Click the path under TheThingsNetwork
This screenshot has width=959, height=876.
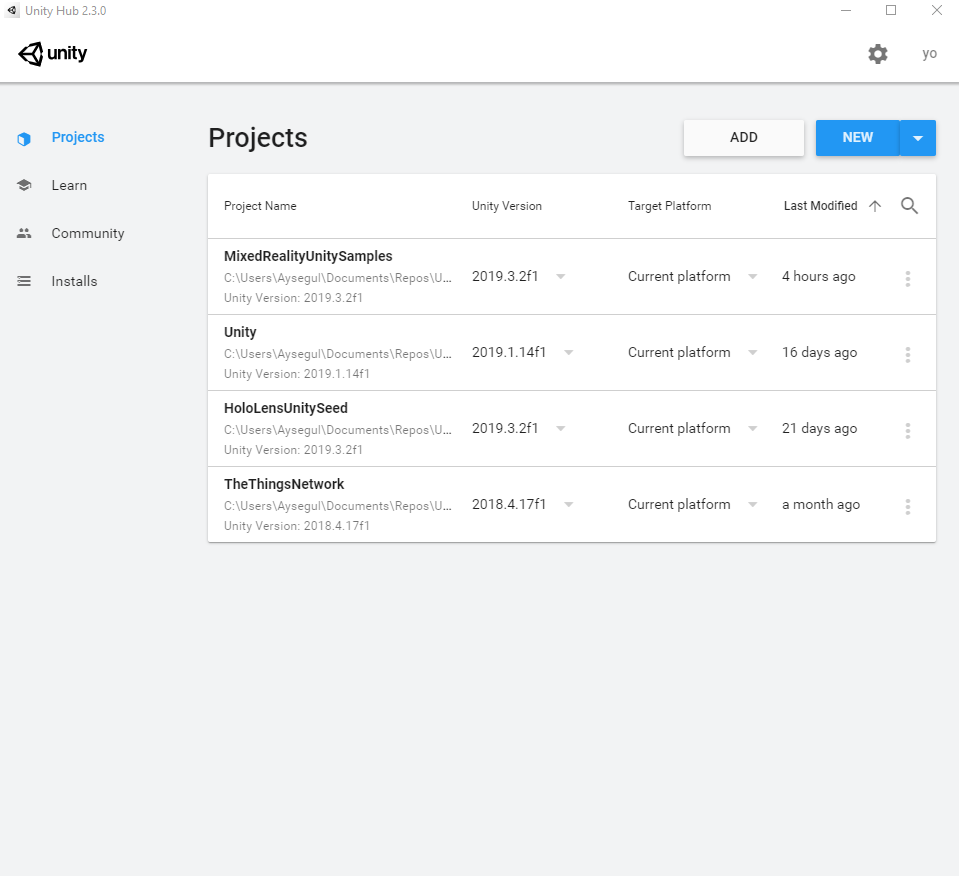pos(338,506)
